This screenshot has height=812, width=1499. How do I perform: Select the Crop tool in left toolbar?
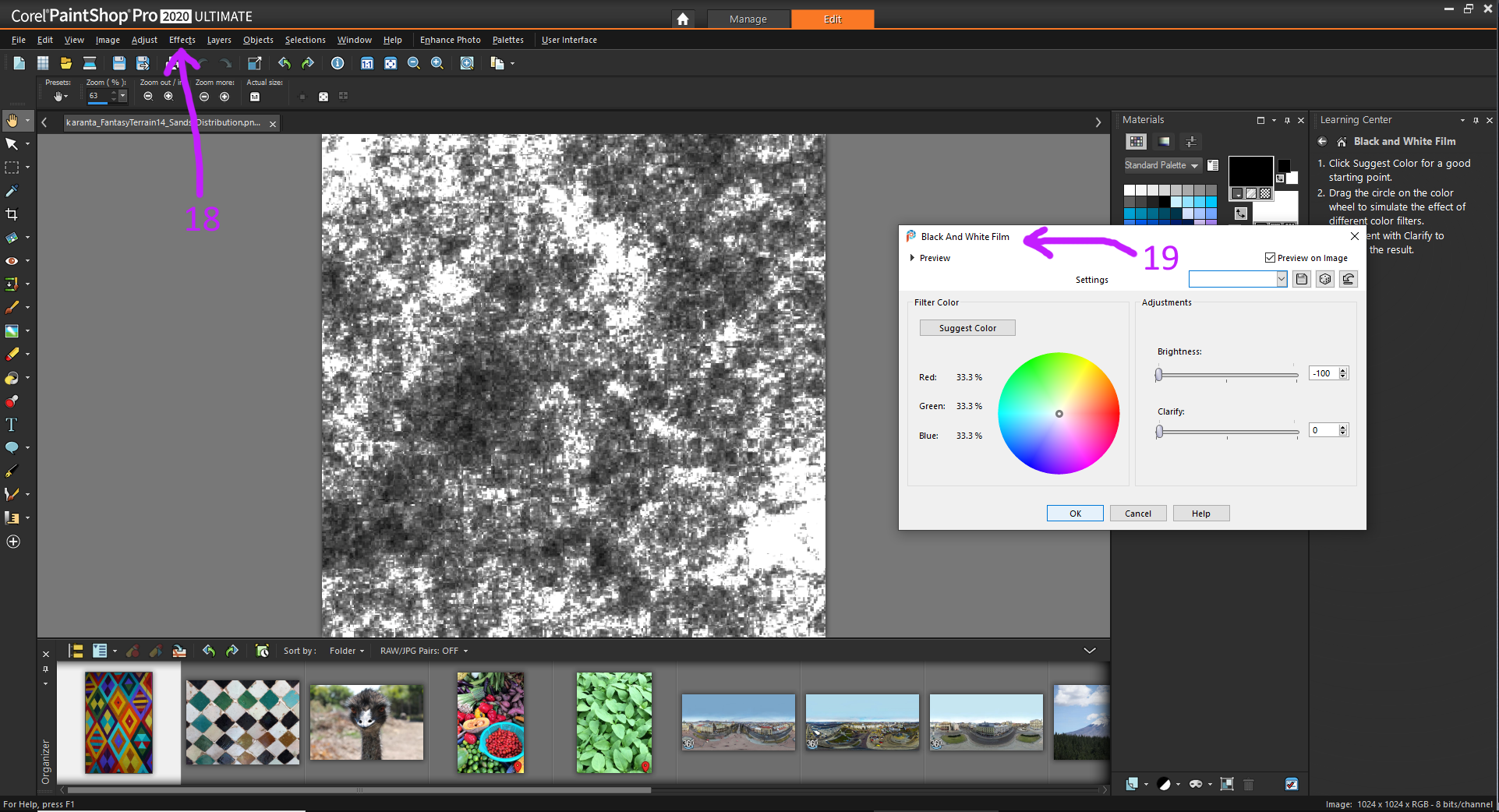(x=12, y=214)
